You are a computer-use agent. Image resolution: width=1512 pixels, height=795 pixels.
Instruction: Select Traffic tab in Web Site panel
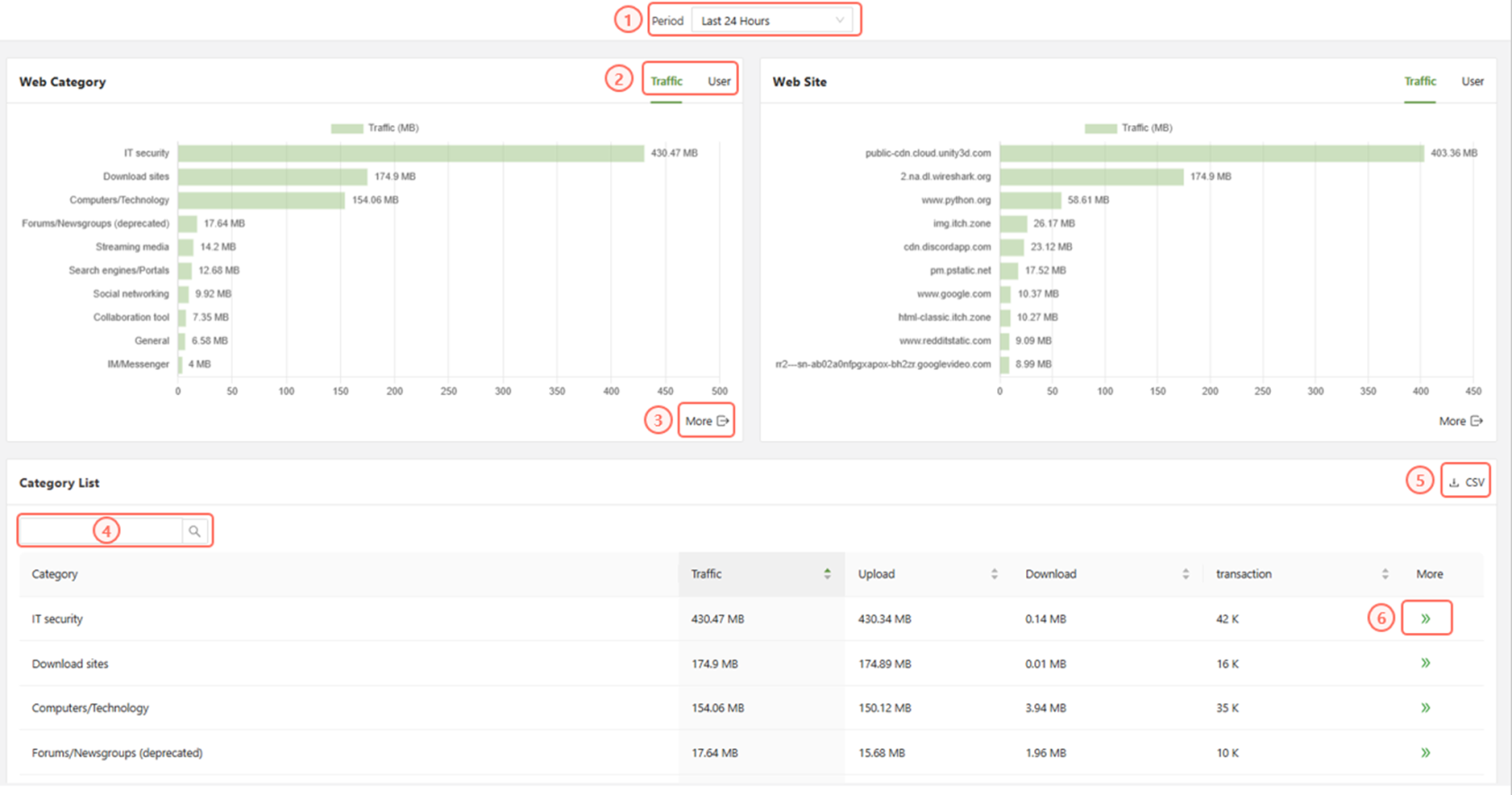pos(1419,81)
